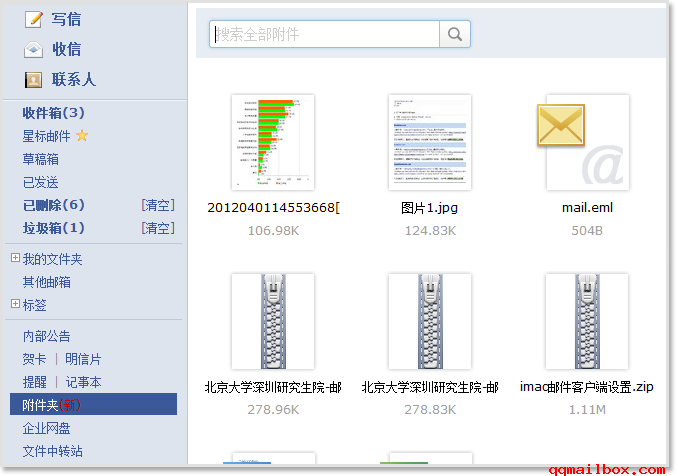Click the 504B file size text
The width and height of the screenshot is (678, 476).
[587, 230]
